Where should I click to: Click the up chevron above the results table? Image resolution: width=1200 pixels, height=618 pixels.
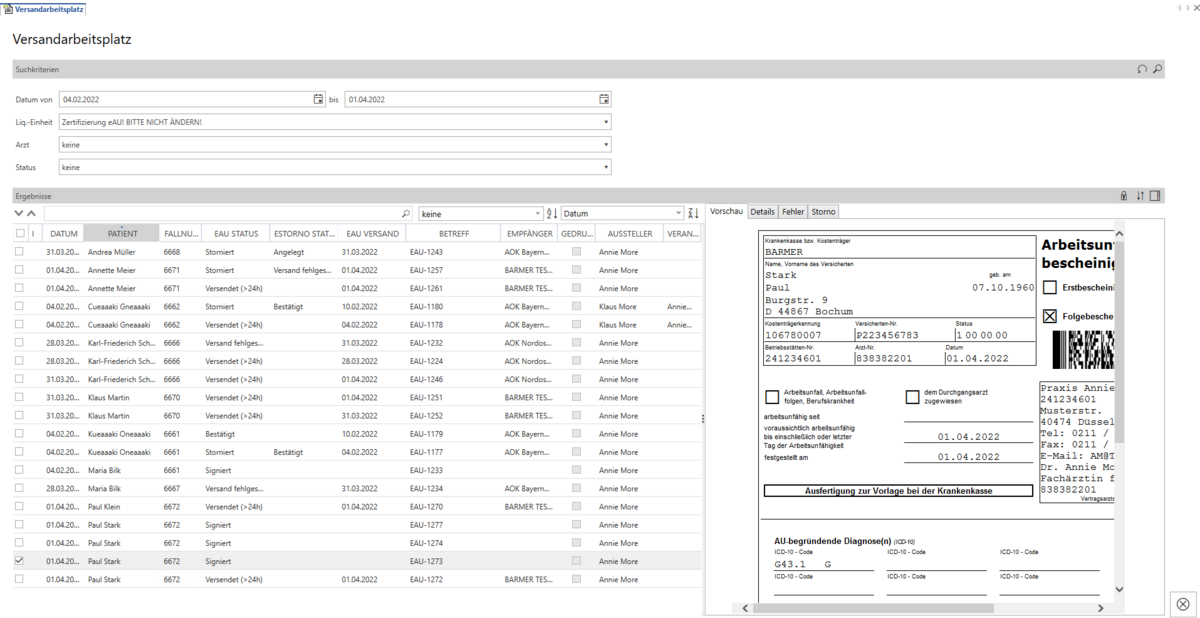pyautogui.click(x=32, y=213)
